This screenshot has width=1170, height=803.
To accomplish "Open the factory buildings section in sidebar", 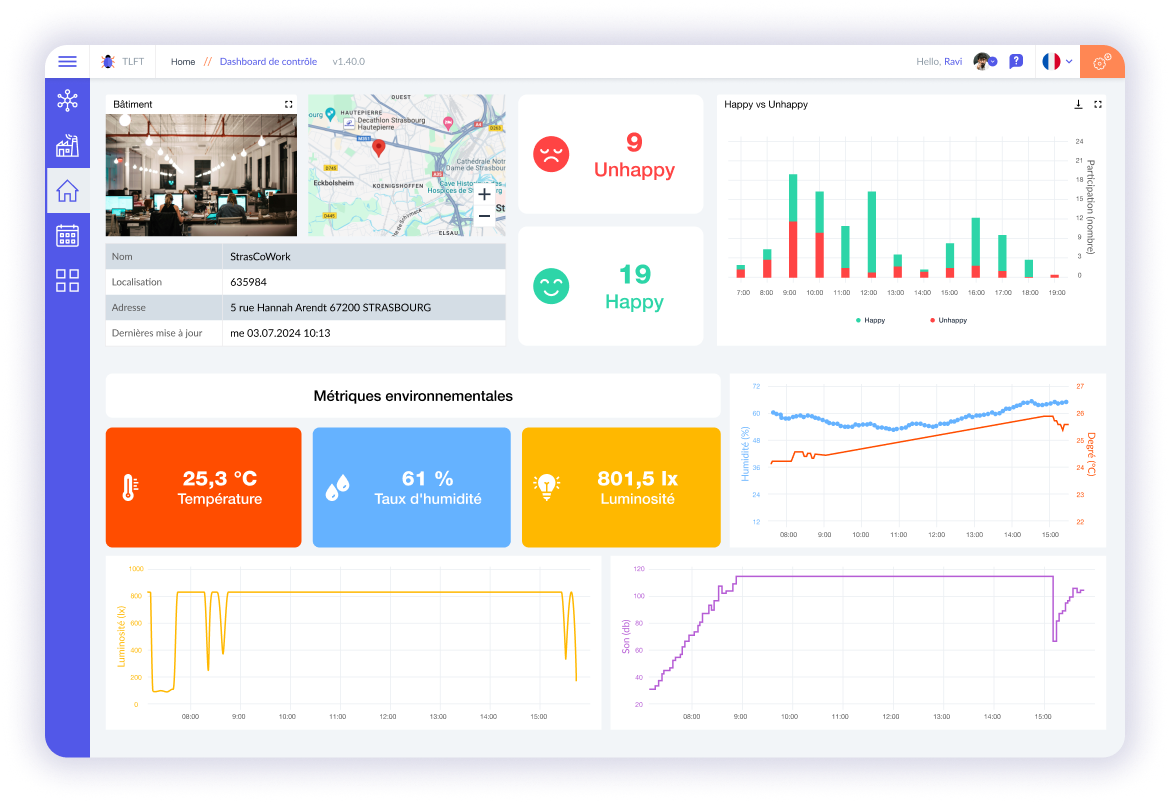I will 67,145.
